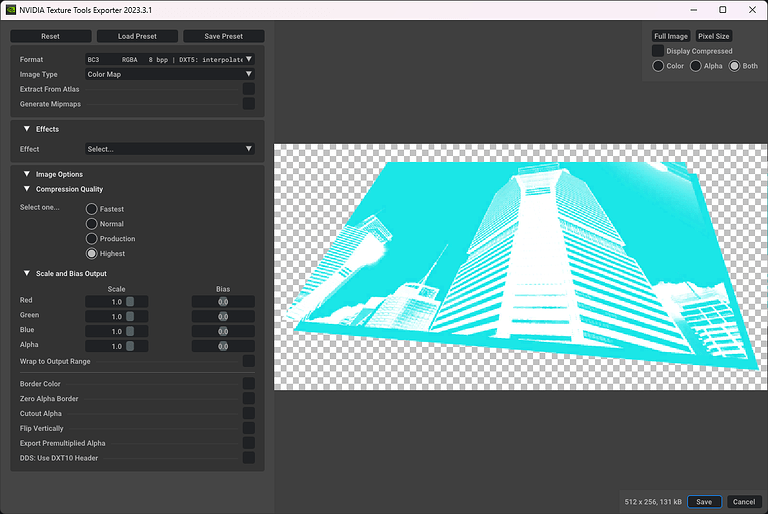The width and height of the screenshot is (768, 514).
Task: Open the Effect select dropdown
Action: pyautogui.click(x=169, y=149)
